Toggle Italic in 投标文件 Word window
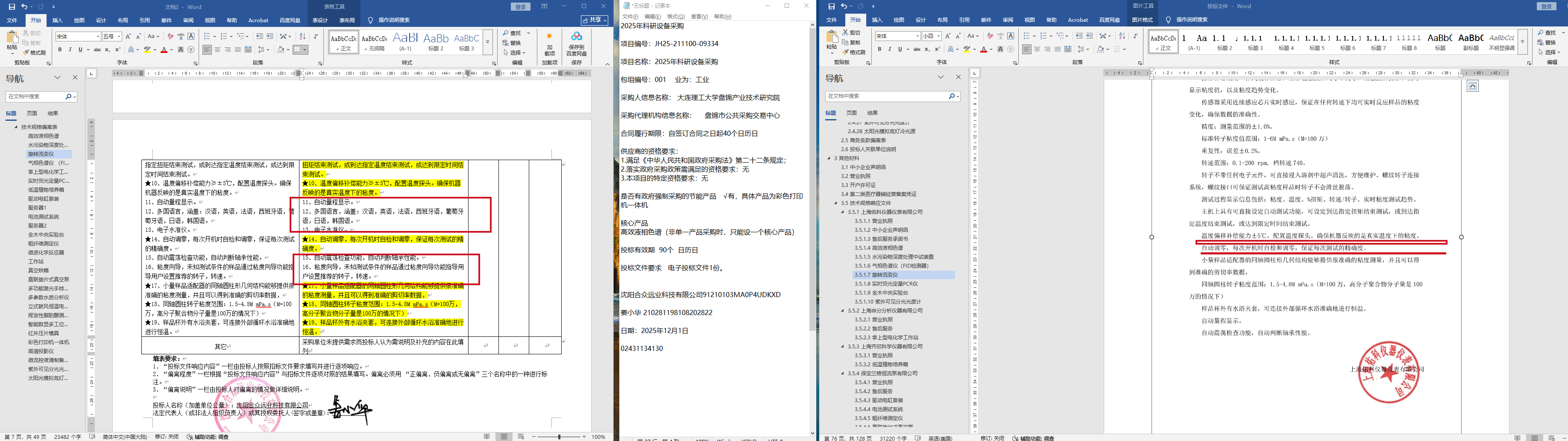 coord(889,50)
